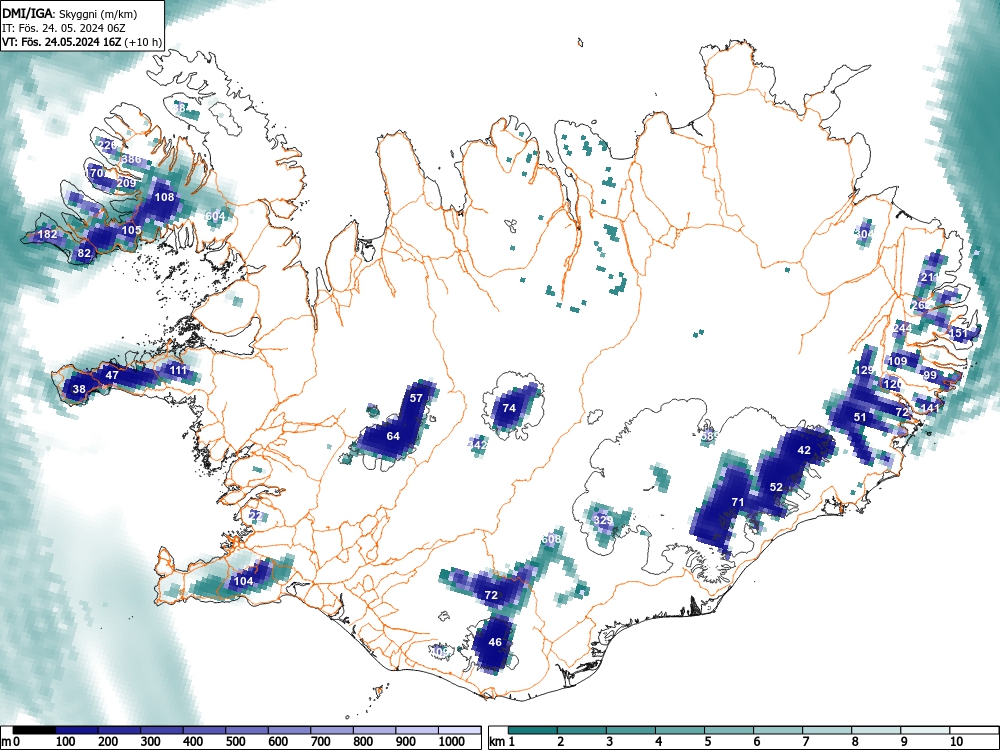Click the '3' label in the kilometre legend

tap(609, 742)
